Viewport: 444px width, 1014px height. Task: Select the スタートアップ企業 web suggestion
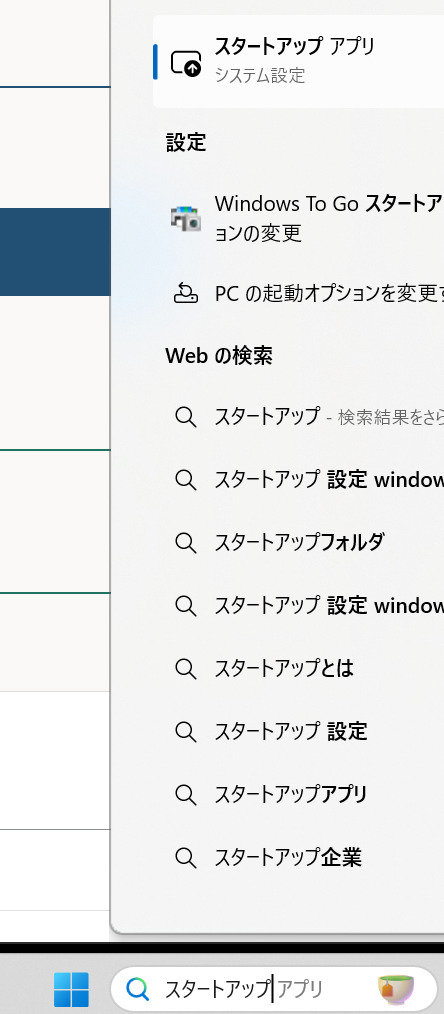(299, 858)
